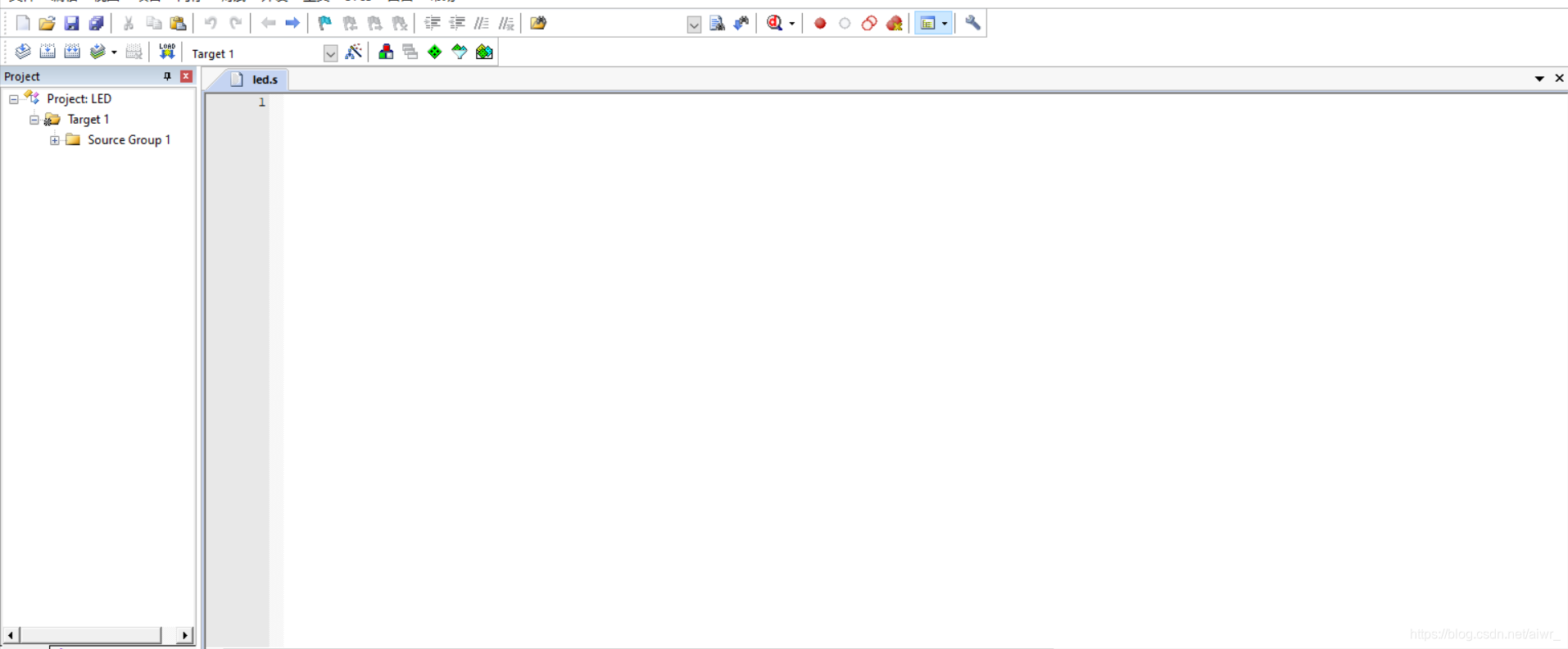Click the Redo arrow
This screenshot has height=649, width=1568.
pyautogui.click(x=235, y=23)
